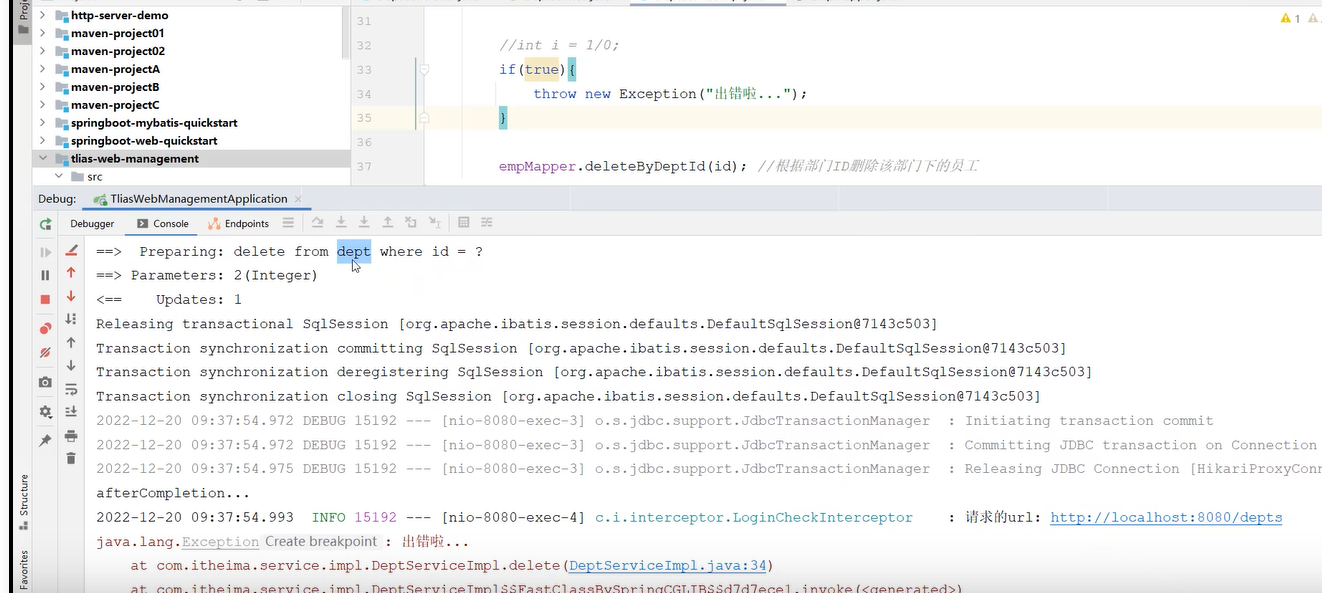1322x593 pixels.
Task: Switch to the Debugger tab
Action: click(92, 223)
